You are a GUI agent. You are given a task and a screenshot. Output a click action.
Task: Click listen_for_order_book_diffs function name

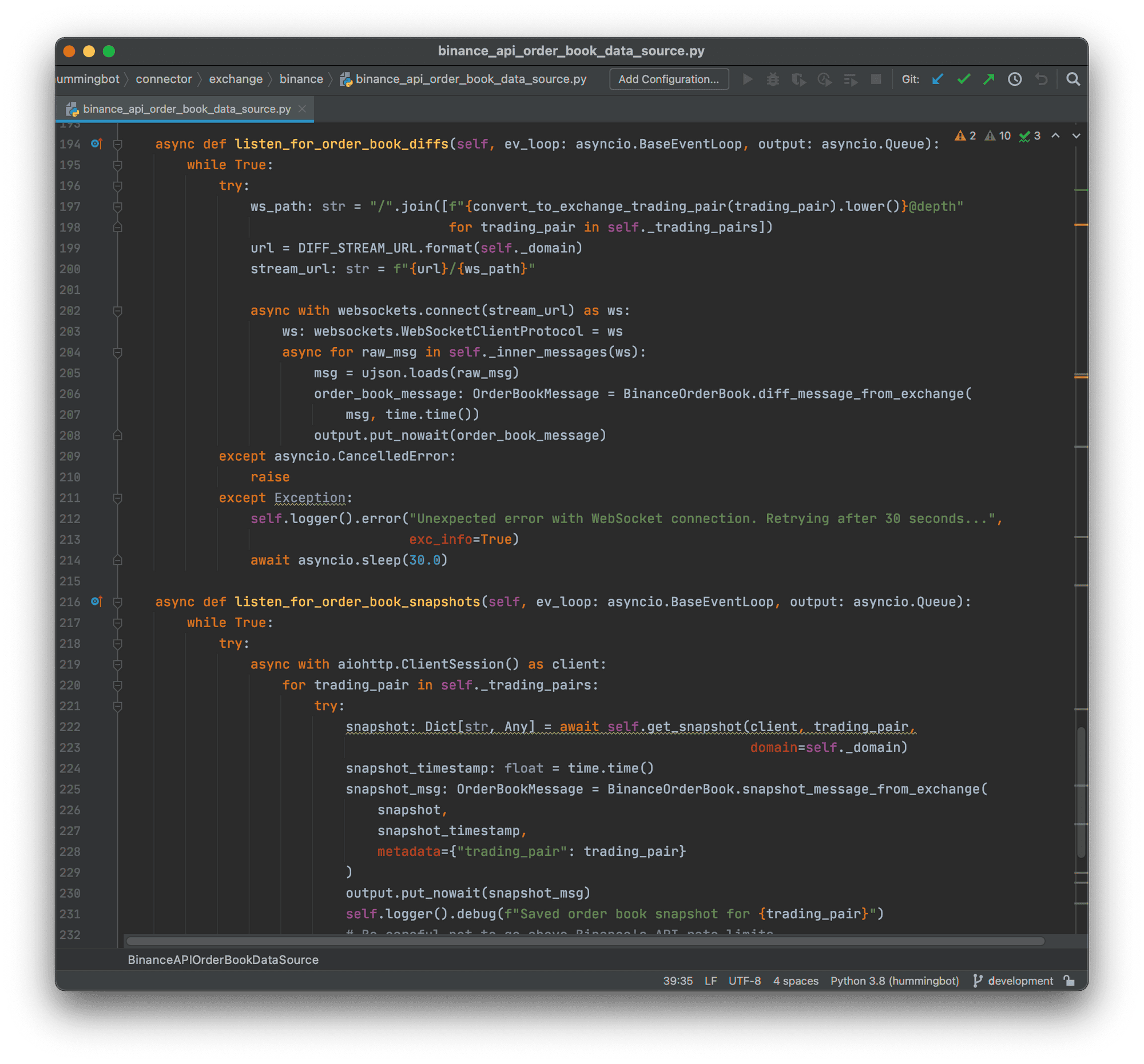tap(341, 144)
